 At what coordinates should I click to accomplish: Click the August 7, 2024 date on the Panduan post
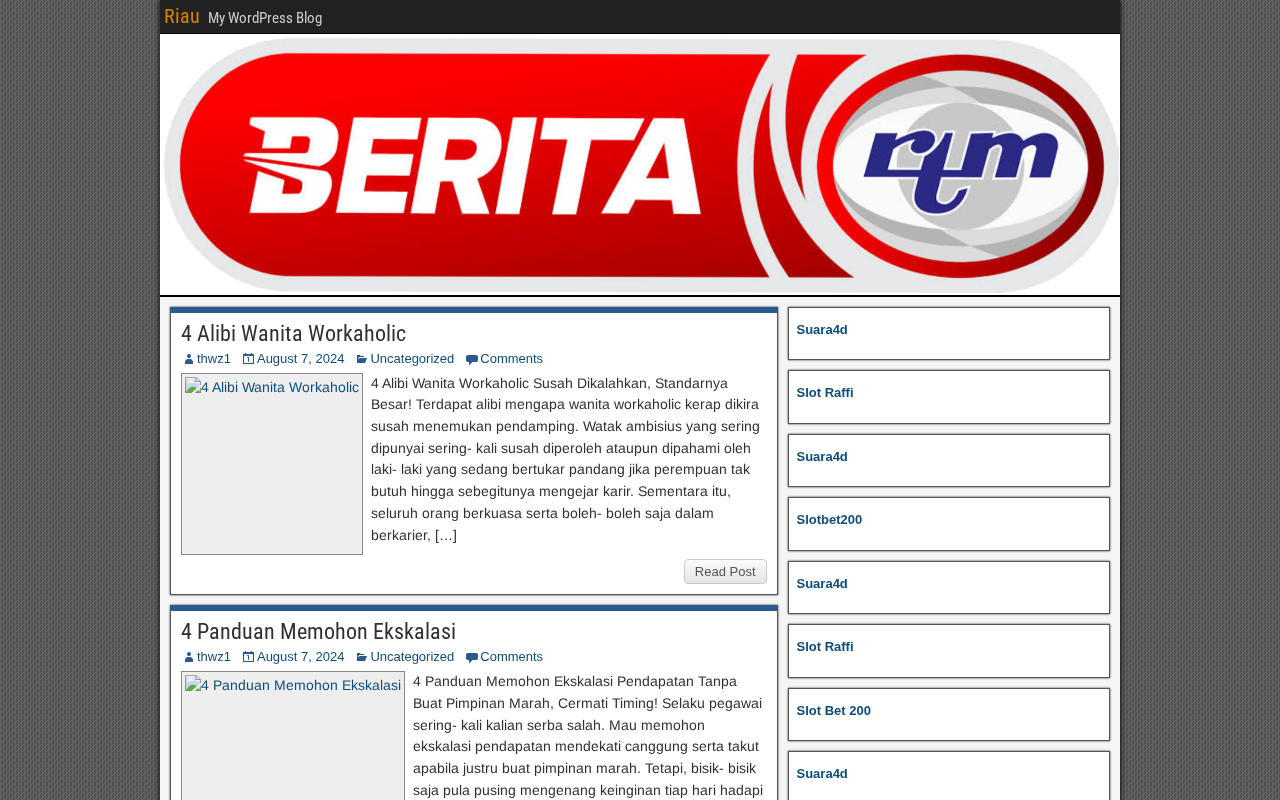click(301, 657)
